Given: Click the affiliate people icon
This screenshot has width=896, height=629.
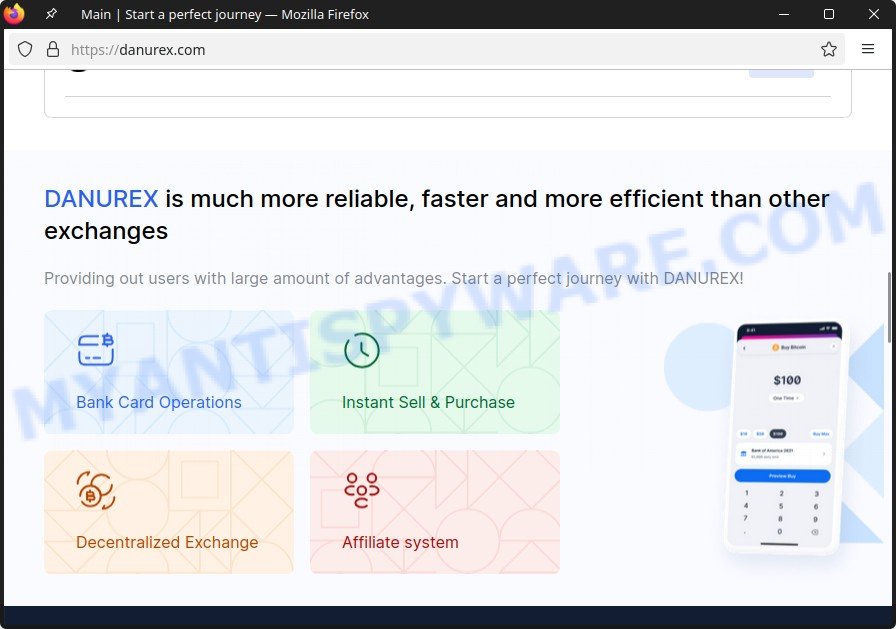Looking at the screenshot, I should [x=362, y=490].
